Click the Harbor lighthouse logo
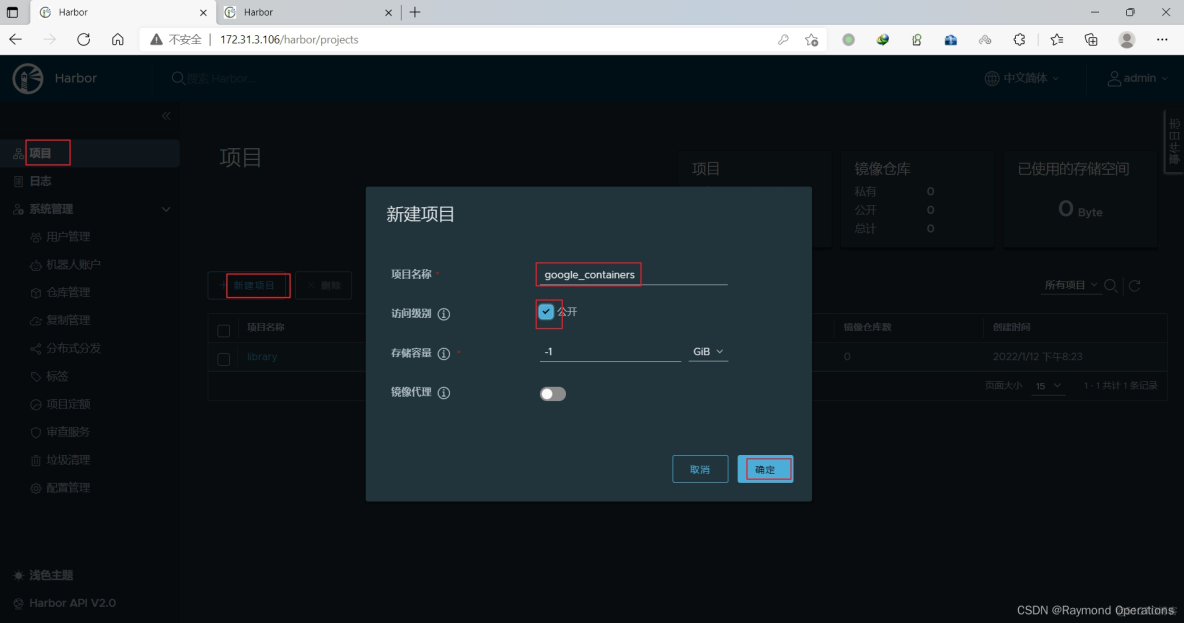 click(x=28, y=79)
